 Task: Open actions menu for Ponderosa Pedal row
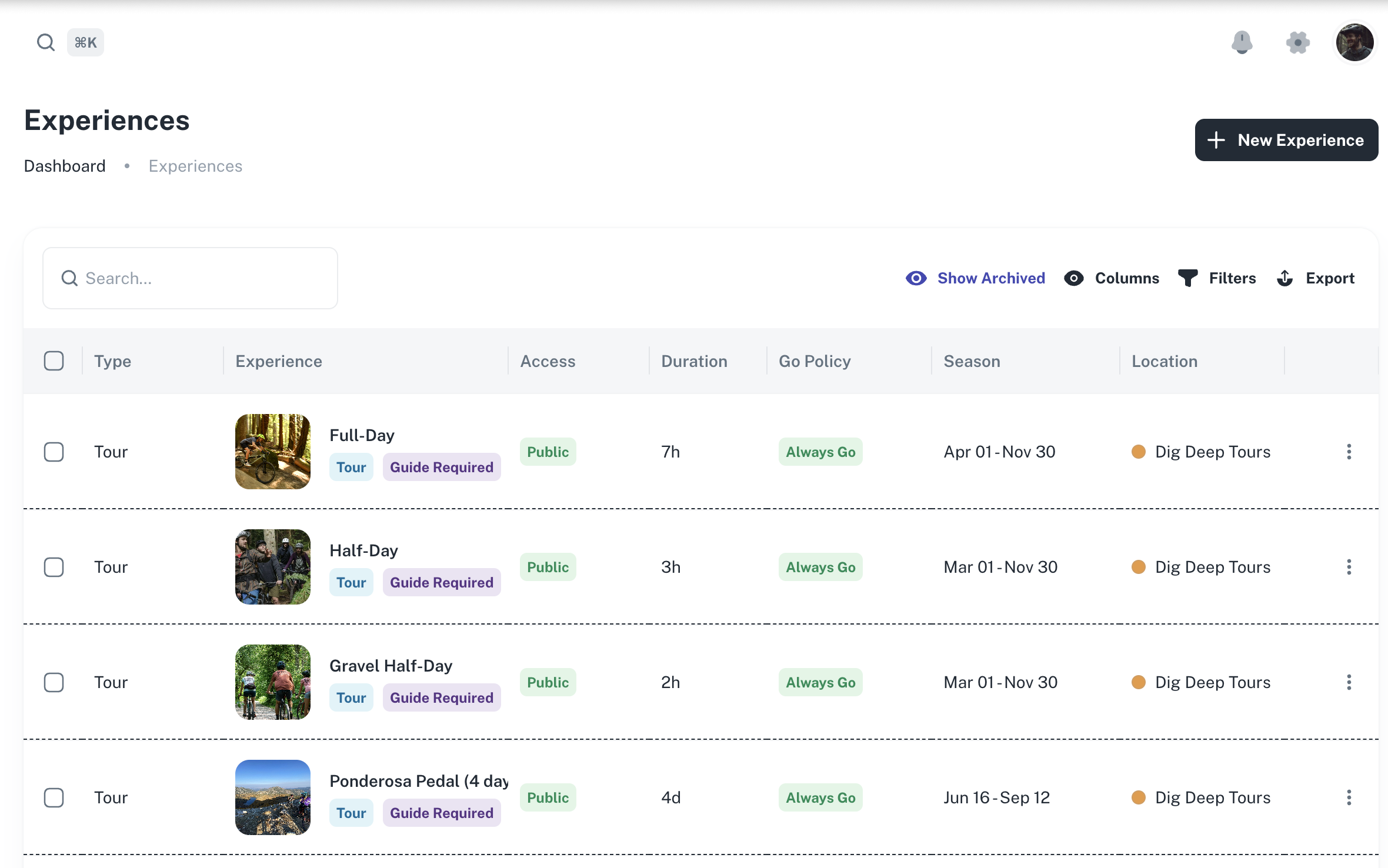1349,797
